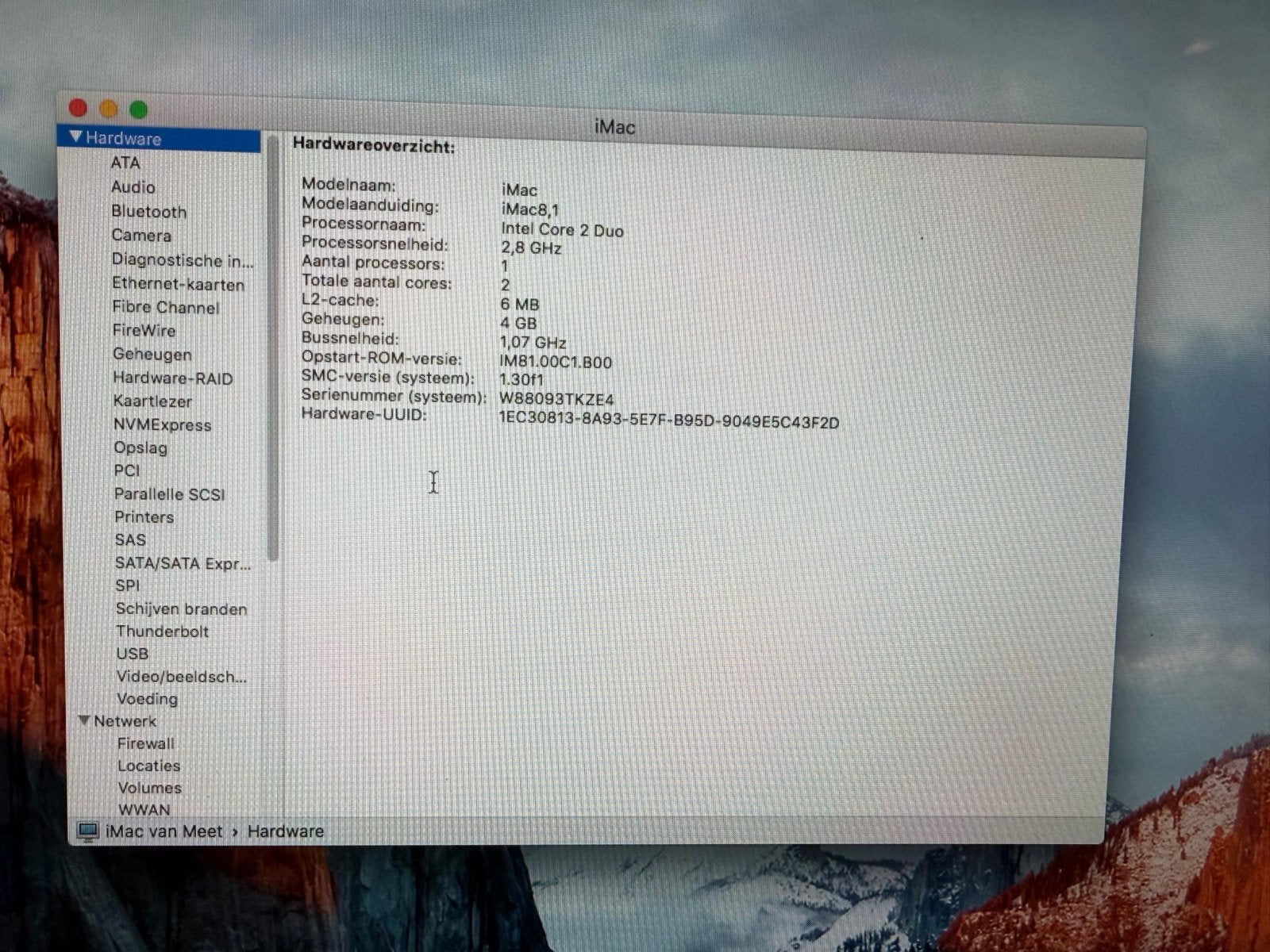Click the 4 GB Geheugen value

click(518, 324)
